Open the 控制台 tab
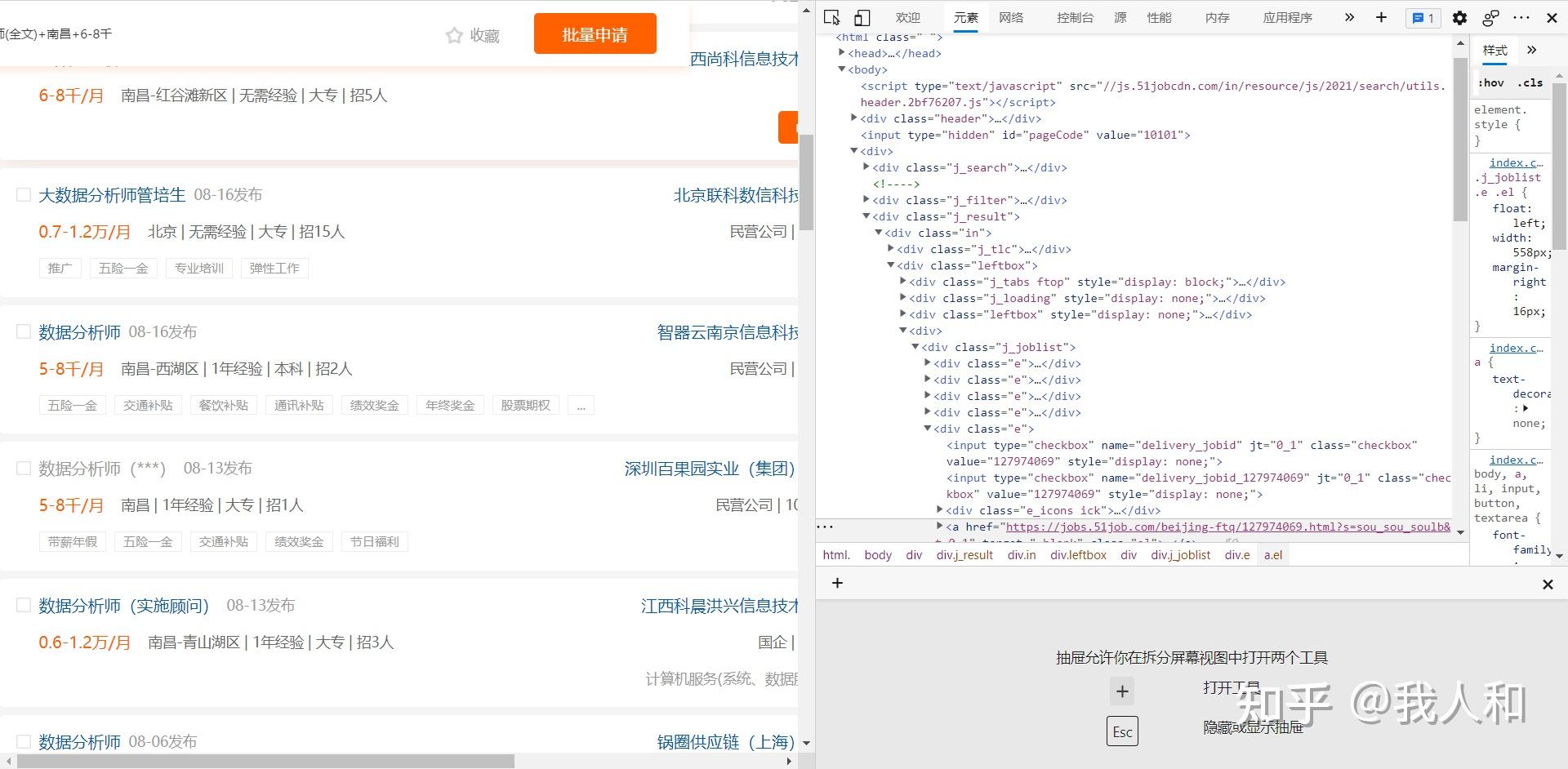Screen dimensions: 1568x769 1075,18
